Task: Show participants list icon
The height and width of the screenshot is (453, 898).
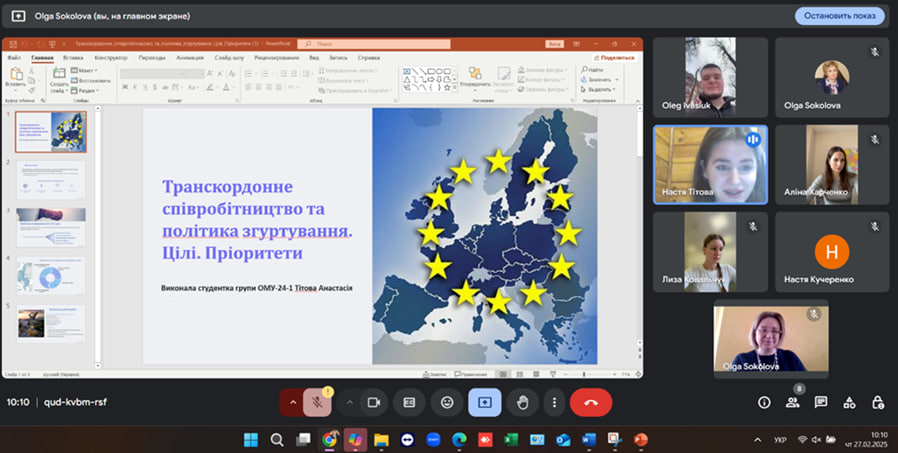Action: click(793, 403)
